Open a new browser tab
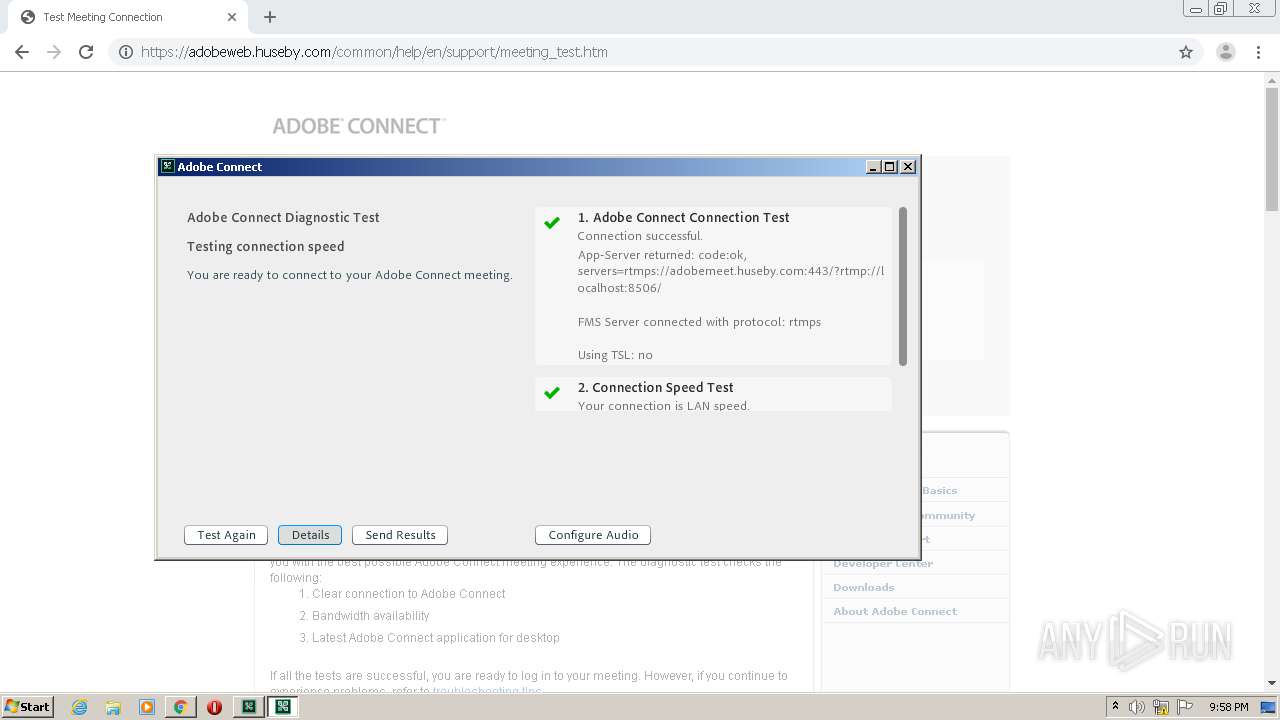 (x=270, y=17)
